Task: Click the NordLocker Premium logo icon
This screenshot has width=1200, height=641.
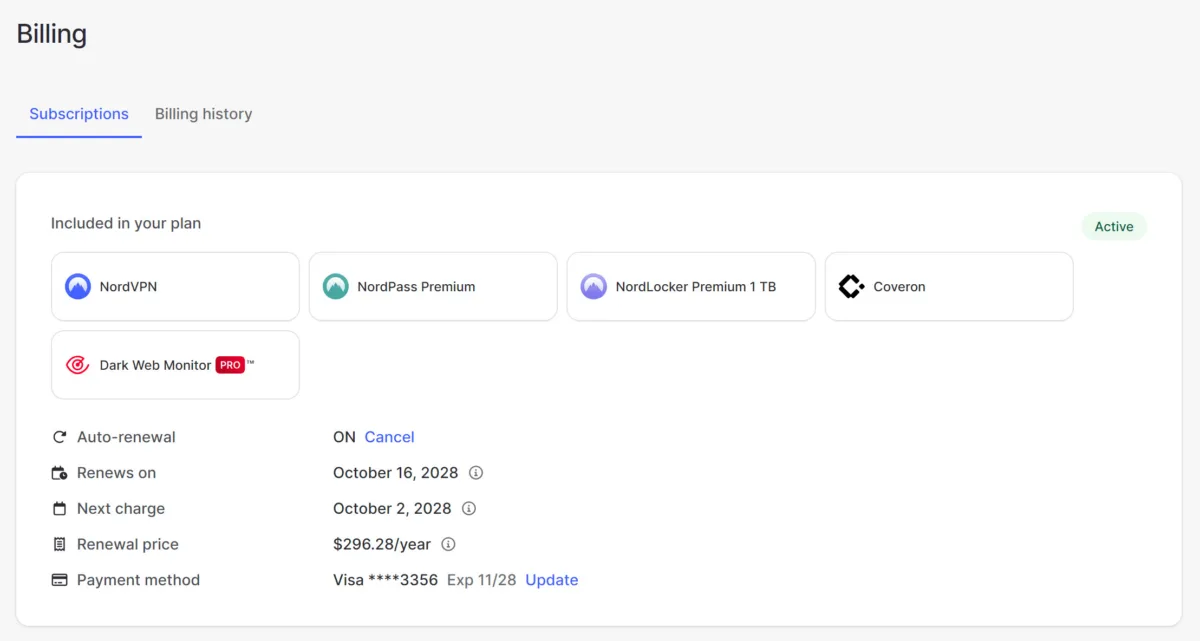Action: [594, 287]
